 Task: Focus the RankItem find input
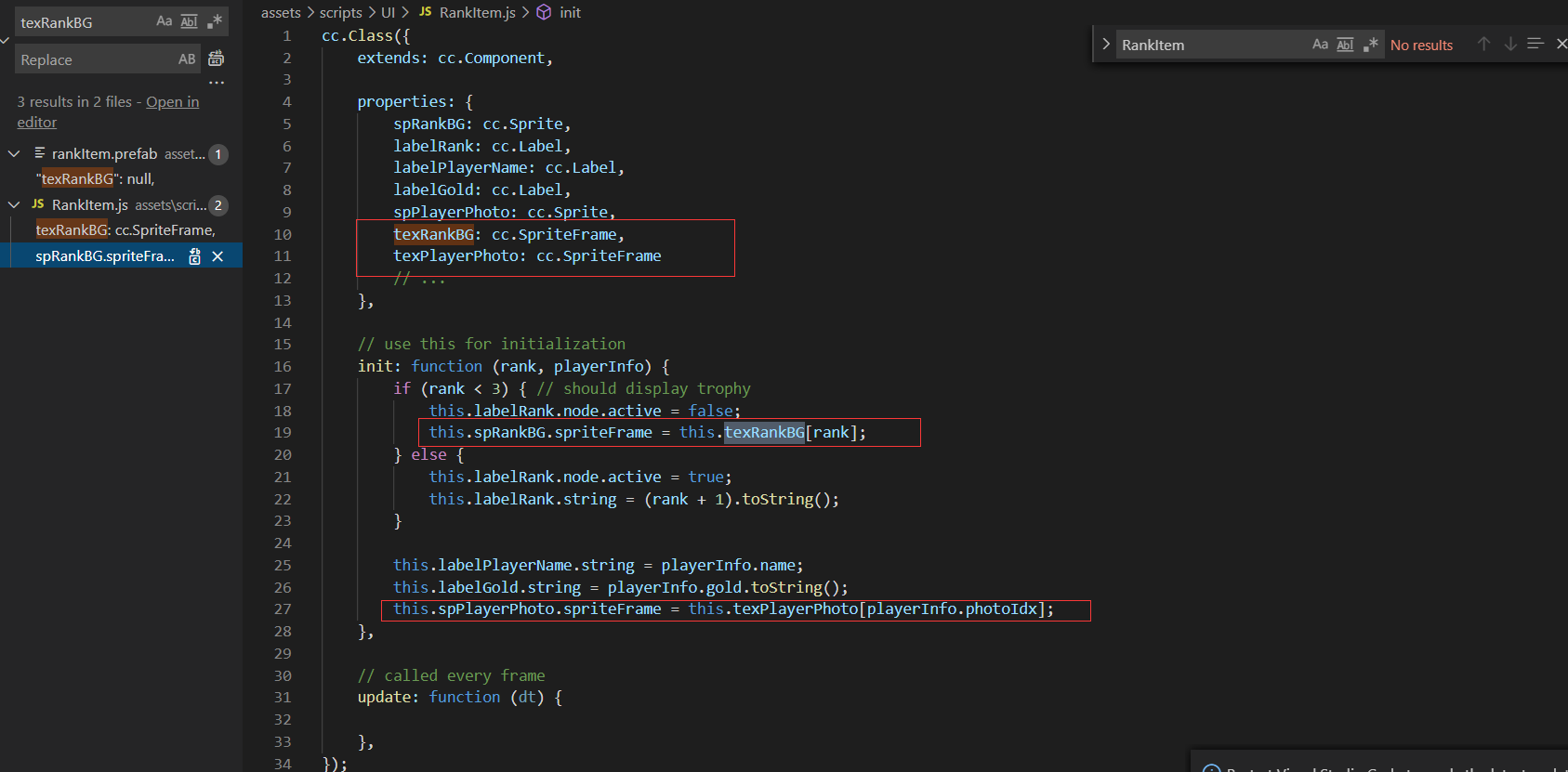click(x=1212, y=45)
